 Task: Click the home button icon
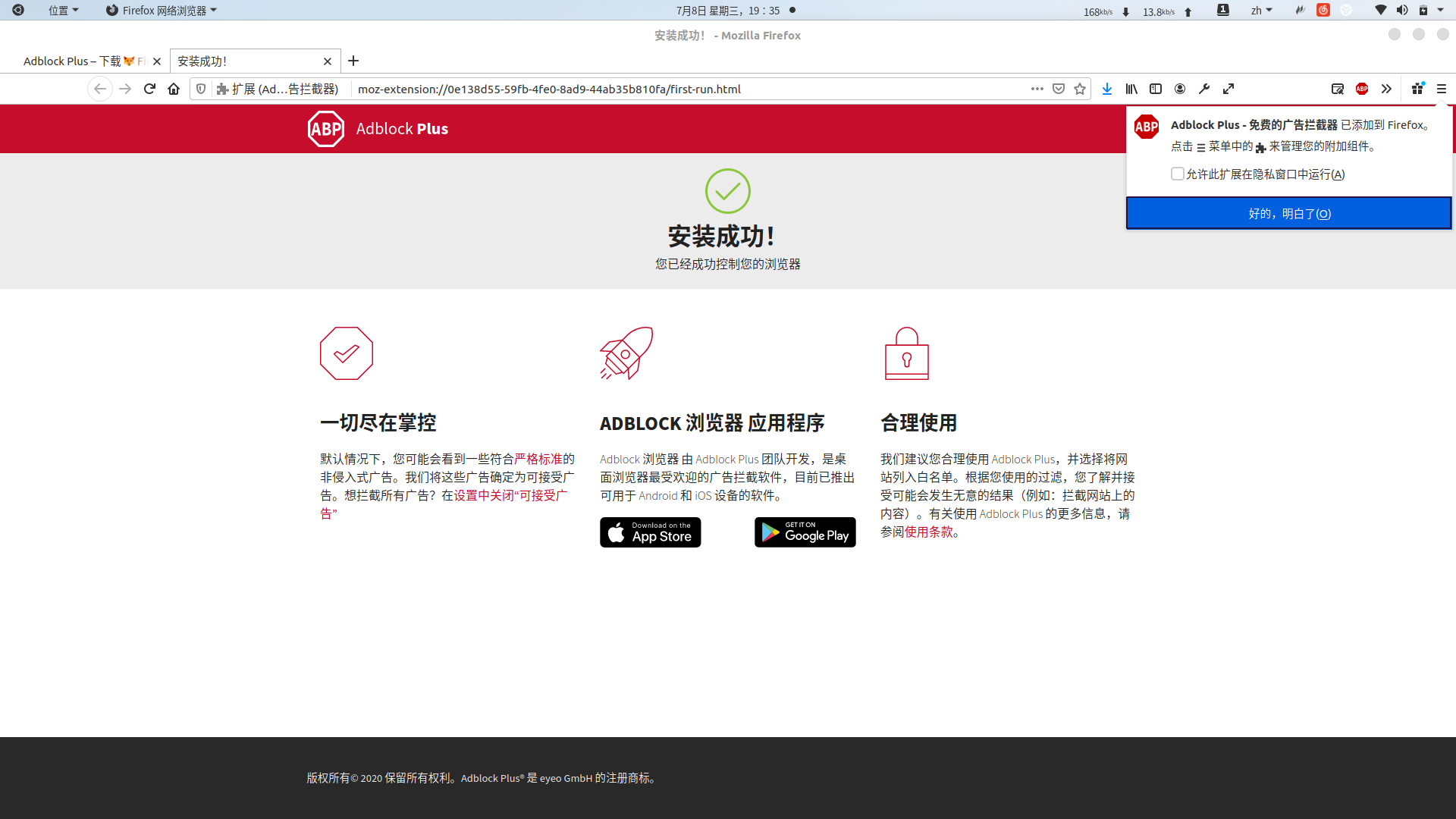pyautogui.click(x=174, y=89)
